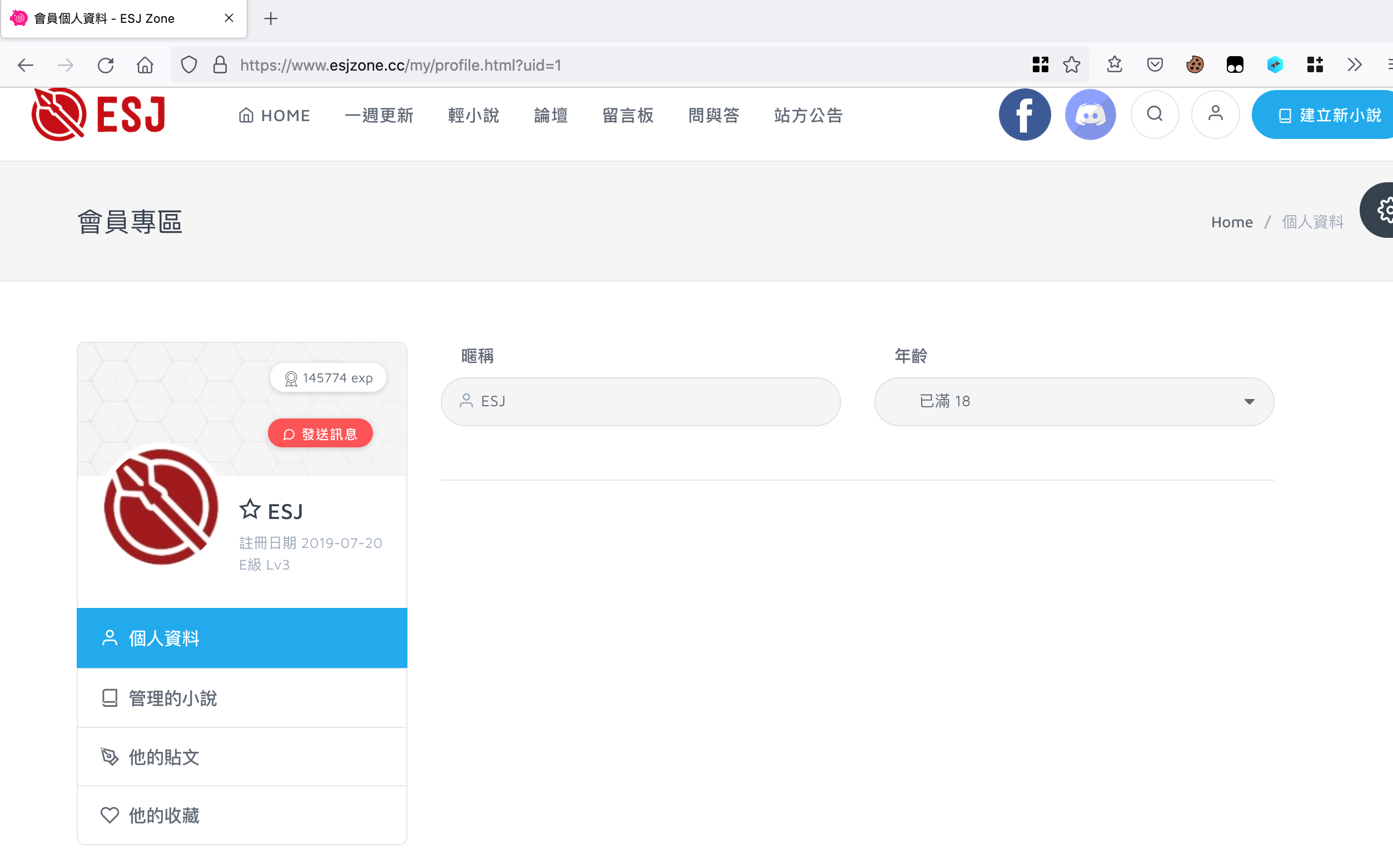Open the bookmarks tray toolbar icon
This screenshot has width=1393, height=868.
tap(1115, 64)
